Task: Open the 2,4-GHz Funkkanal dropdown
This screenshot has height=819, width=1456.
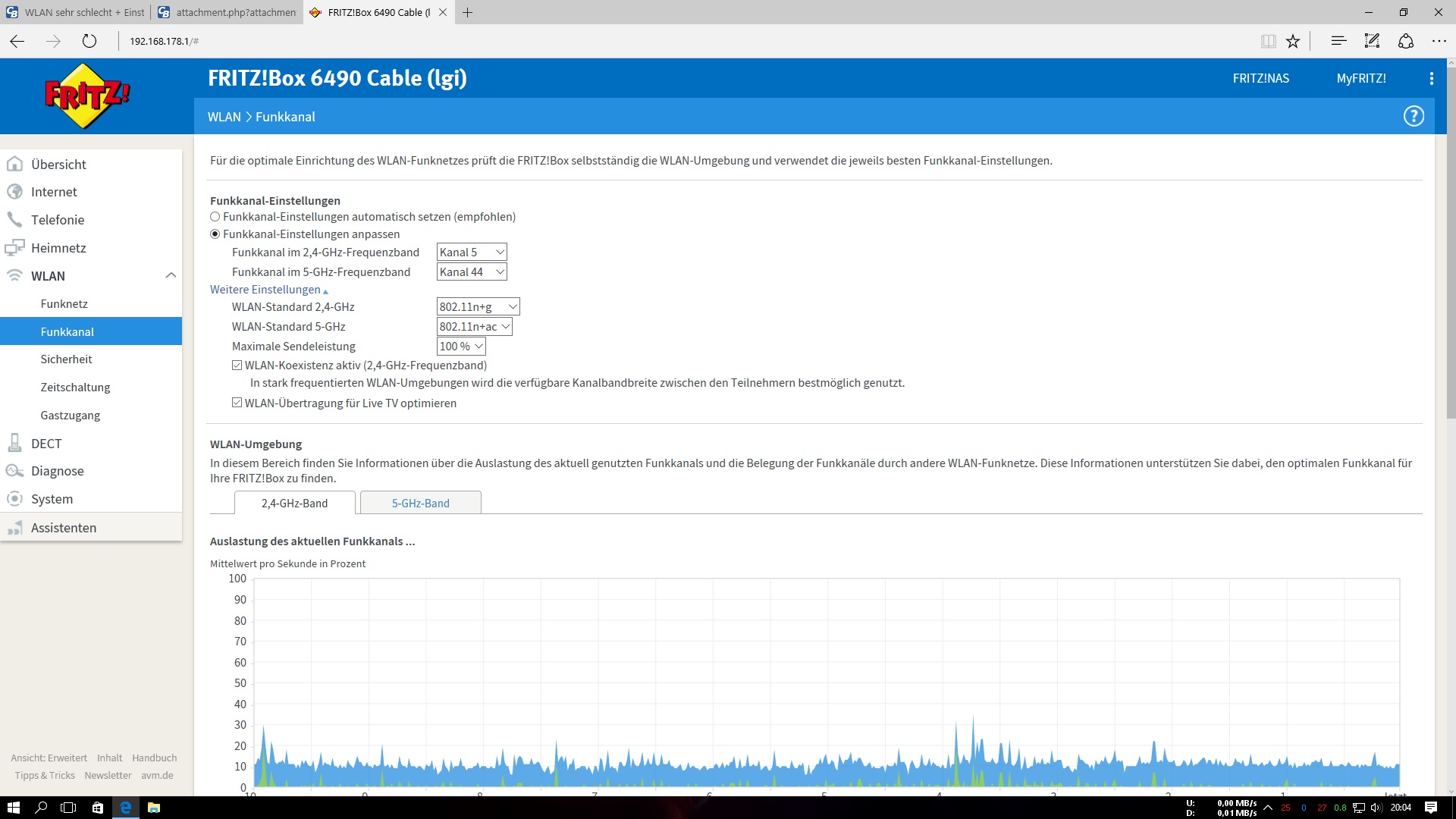Action: pyautogui.click(x=471, y=253)
